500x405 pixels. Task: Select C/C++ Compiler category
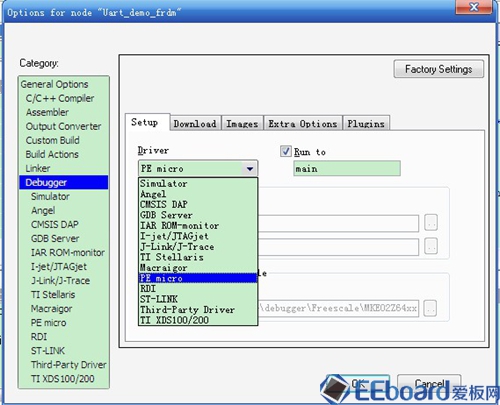click(x=60, y=98)
